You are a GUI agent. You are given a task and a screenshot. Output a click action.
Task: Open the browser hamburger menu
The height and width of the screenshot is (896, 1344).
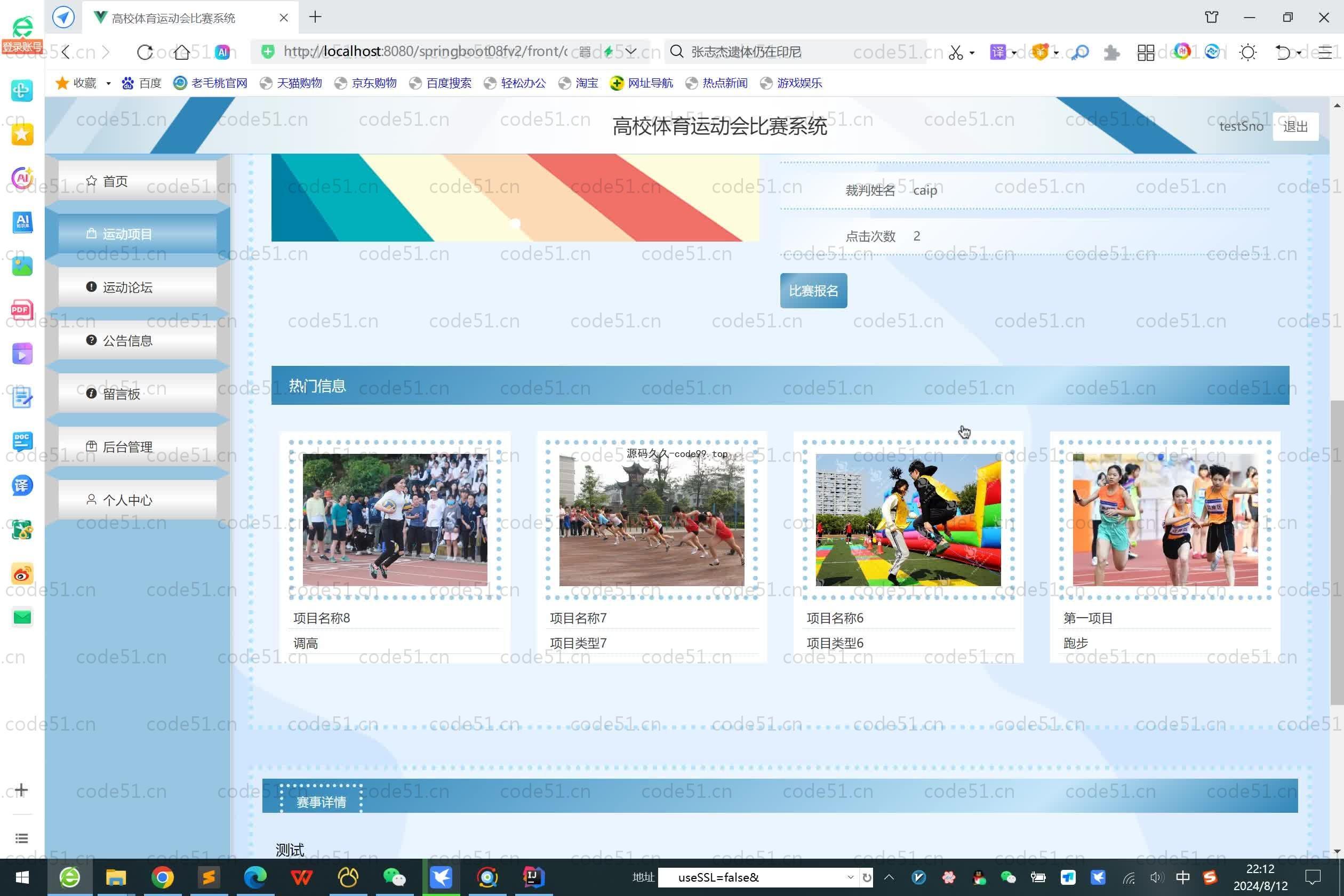point(1325,53)
